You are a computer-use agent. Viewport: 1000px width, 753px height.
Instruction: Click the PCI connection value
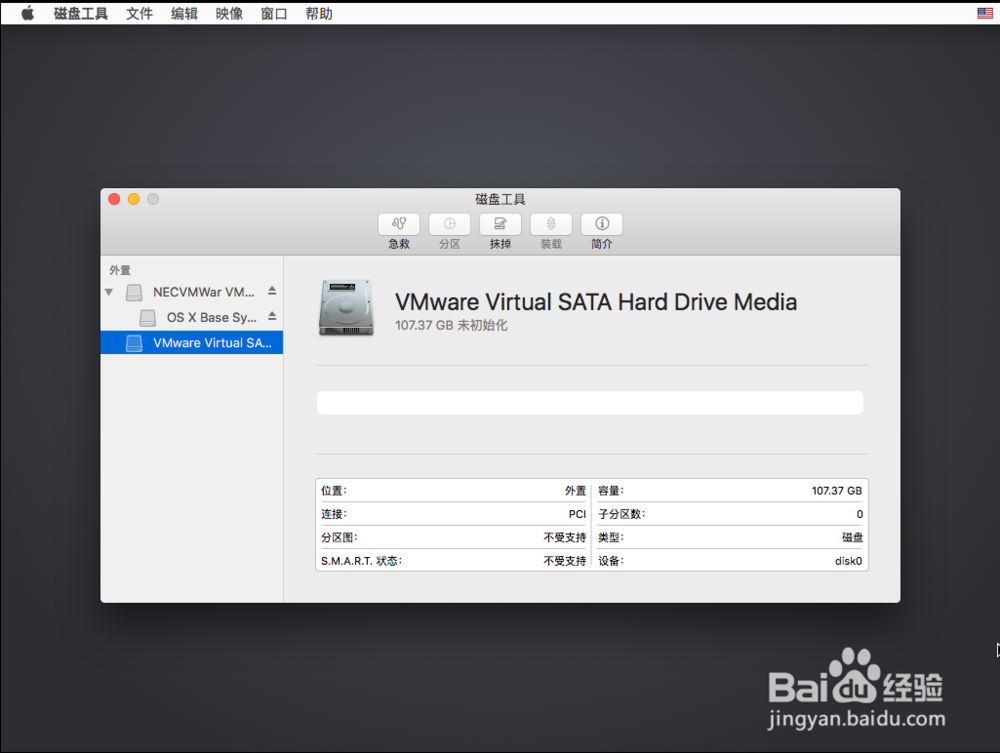click(577, 514)
